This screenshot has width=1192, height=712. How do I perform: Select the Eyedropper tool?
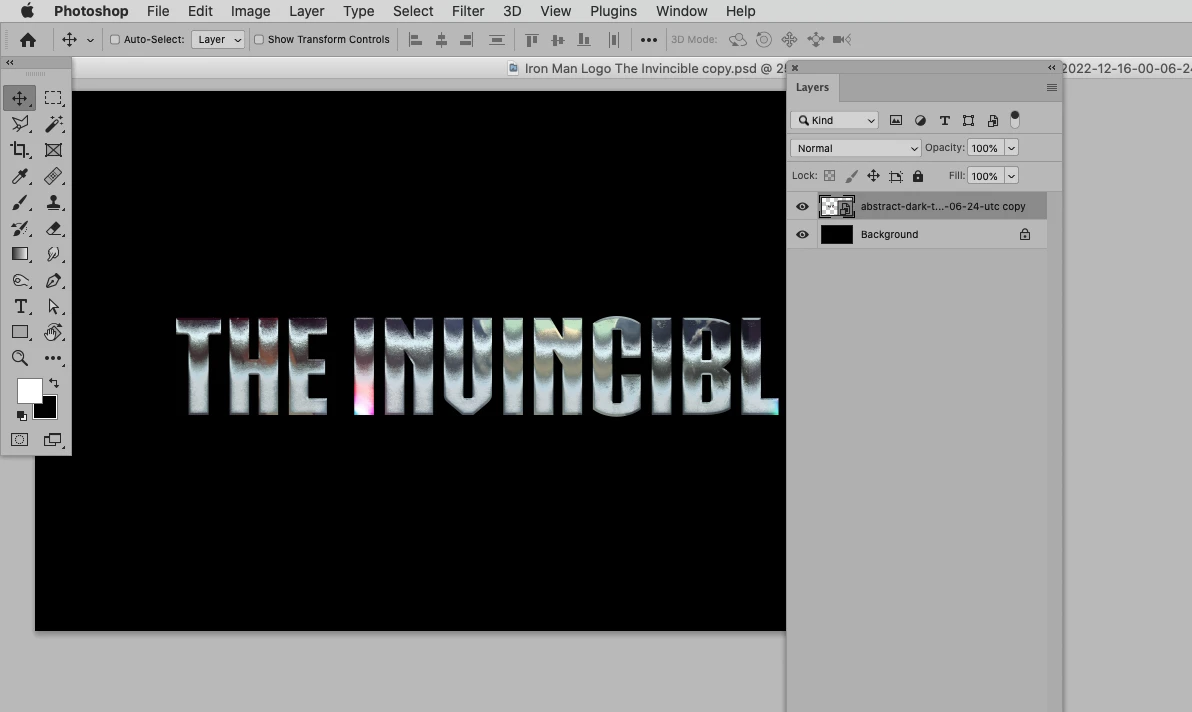20,176
